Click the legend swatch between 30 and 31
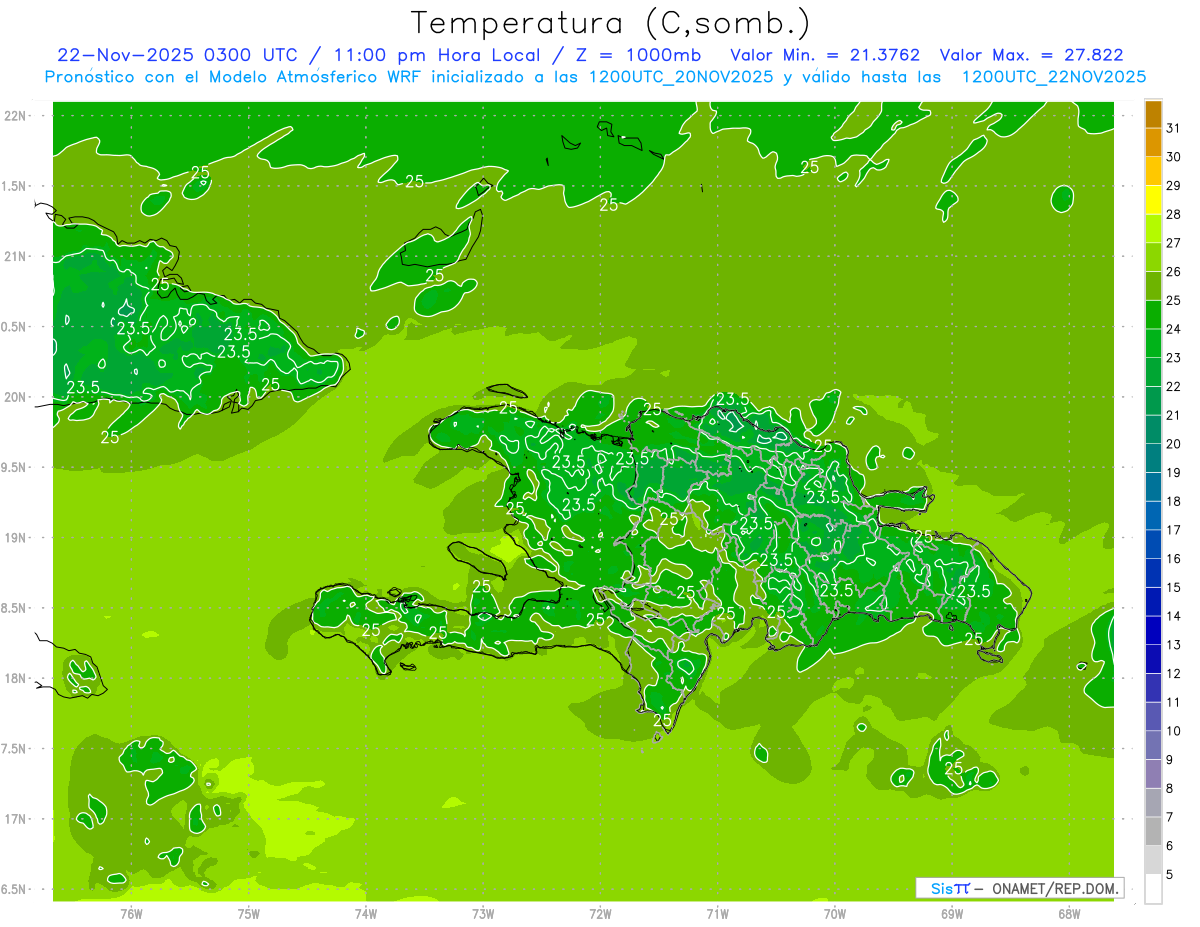The image size is (1200, 927). (x=1153, y=143)
